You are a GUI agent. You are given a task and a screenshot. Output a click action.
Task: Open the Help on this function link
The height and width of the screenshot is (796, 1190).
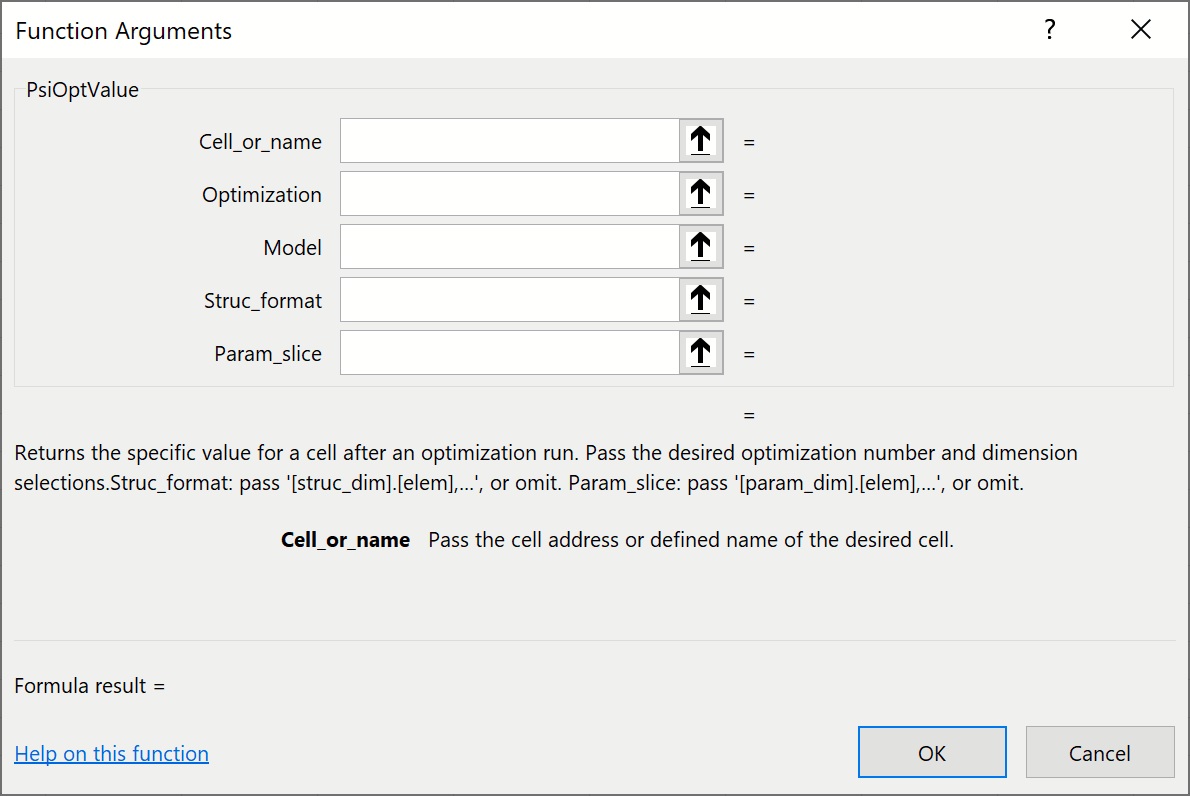(x=112, y=754)
